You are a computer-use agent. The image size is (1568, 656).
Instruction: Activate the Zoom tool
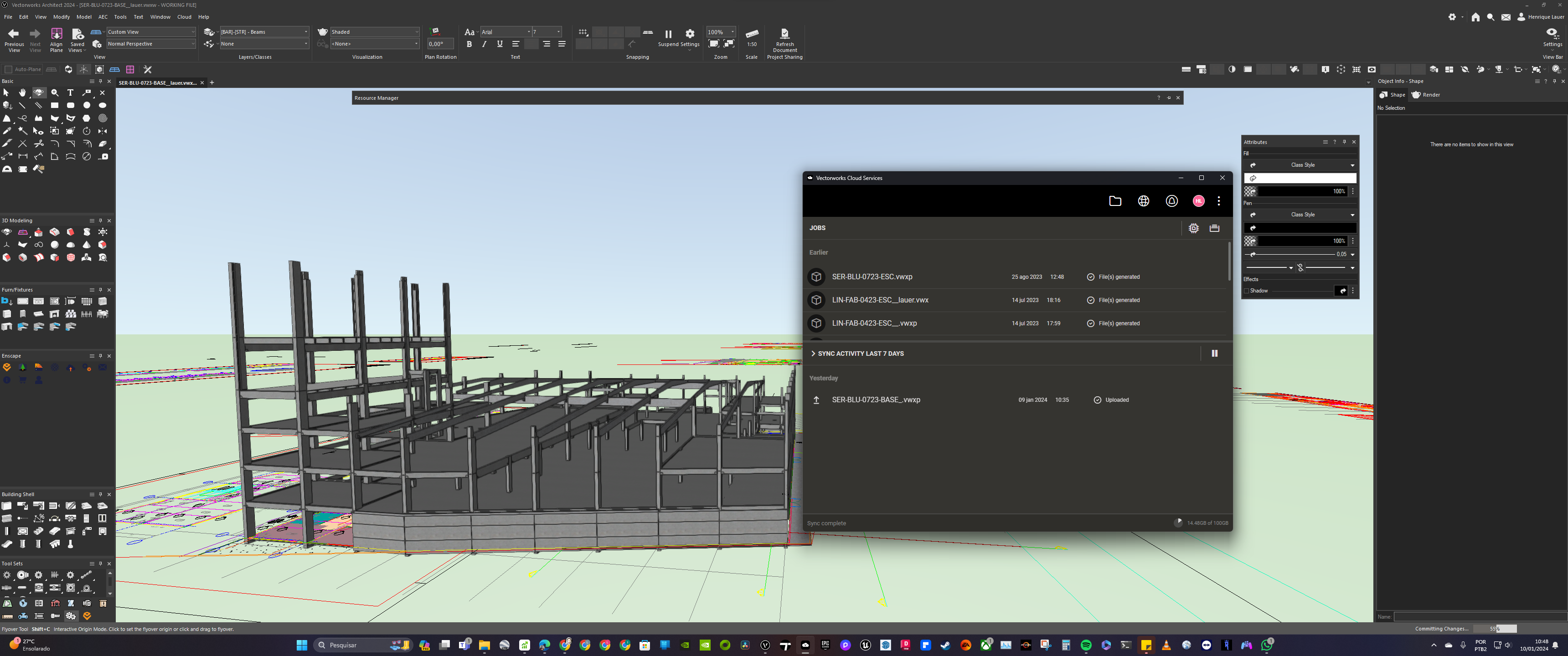[54, 92]
